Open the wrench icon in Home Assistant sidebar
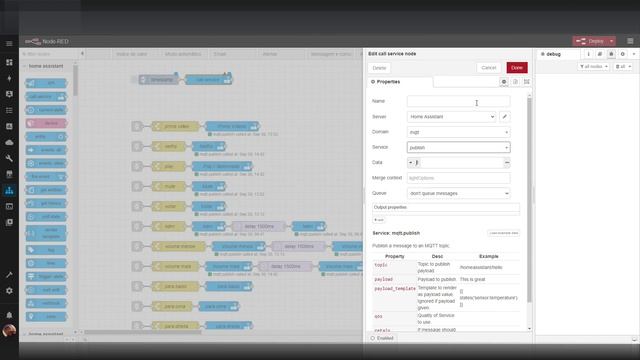 9,158
